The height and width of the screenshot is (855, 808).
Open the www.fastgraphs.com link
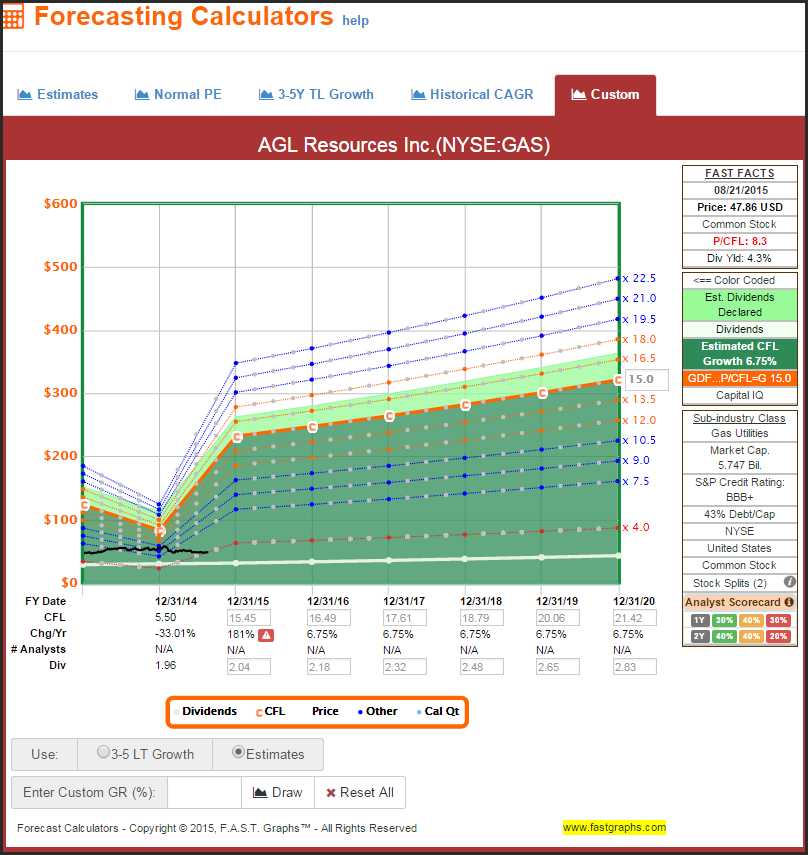(x=614, y=828)
